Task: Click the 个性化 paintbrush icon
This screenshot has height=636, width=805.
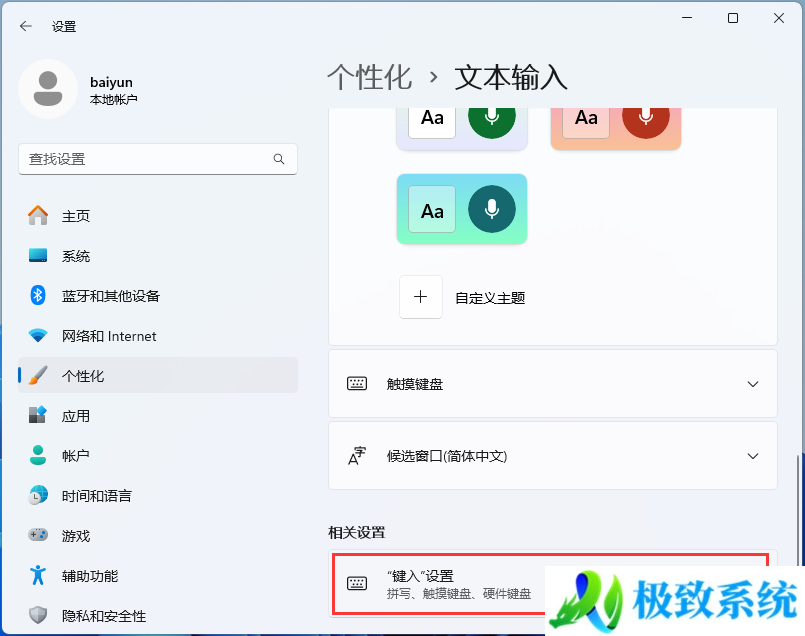Action: [38, 376]
